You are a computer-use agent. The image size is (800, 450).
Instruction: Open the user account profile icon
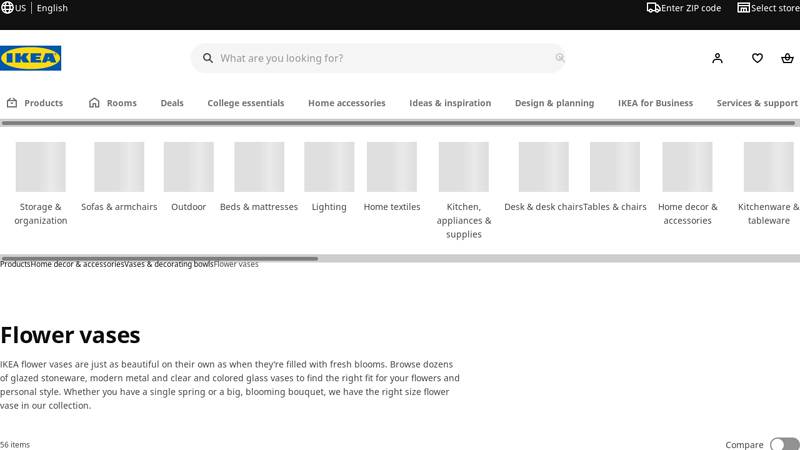tap(717, 58)
